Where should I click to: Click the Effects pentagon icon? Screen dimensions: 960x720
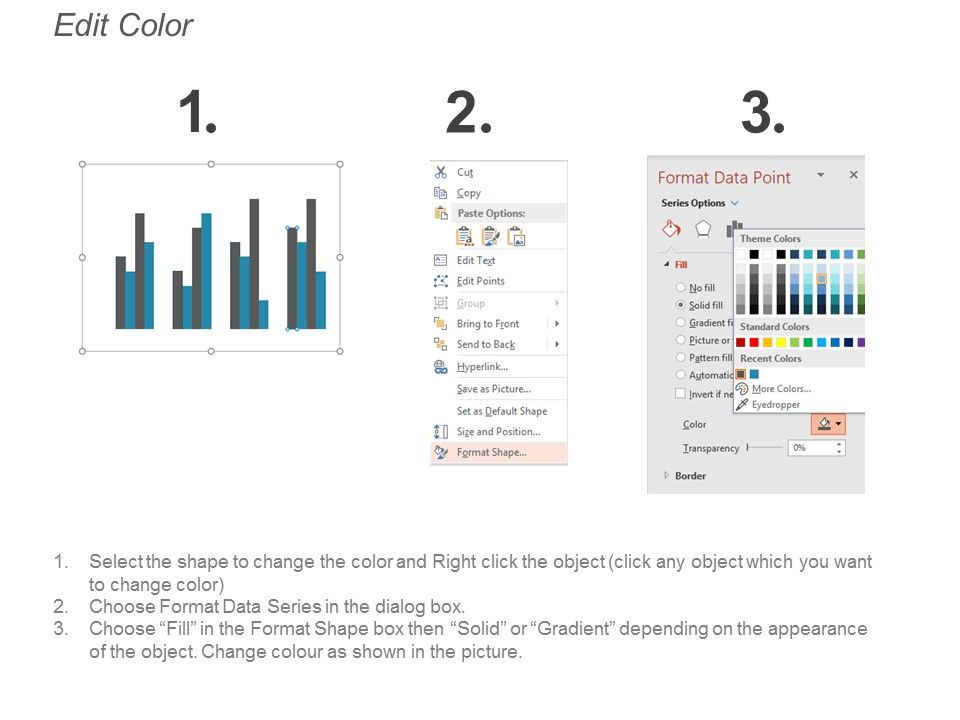coord(703,228)
